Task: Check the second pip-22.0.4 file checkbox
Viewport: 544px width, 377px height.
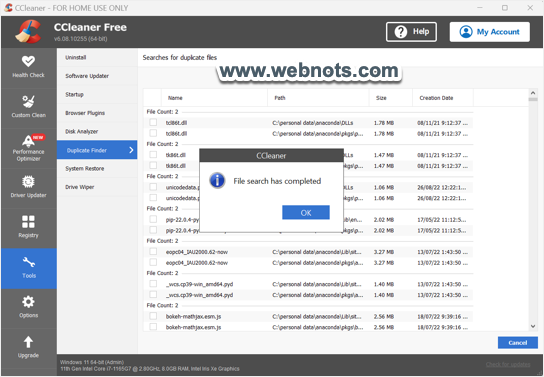Action: coord(153,230)
